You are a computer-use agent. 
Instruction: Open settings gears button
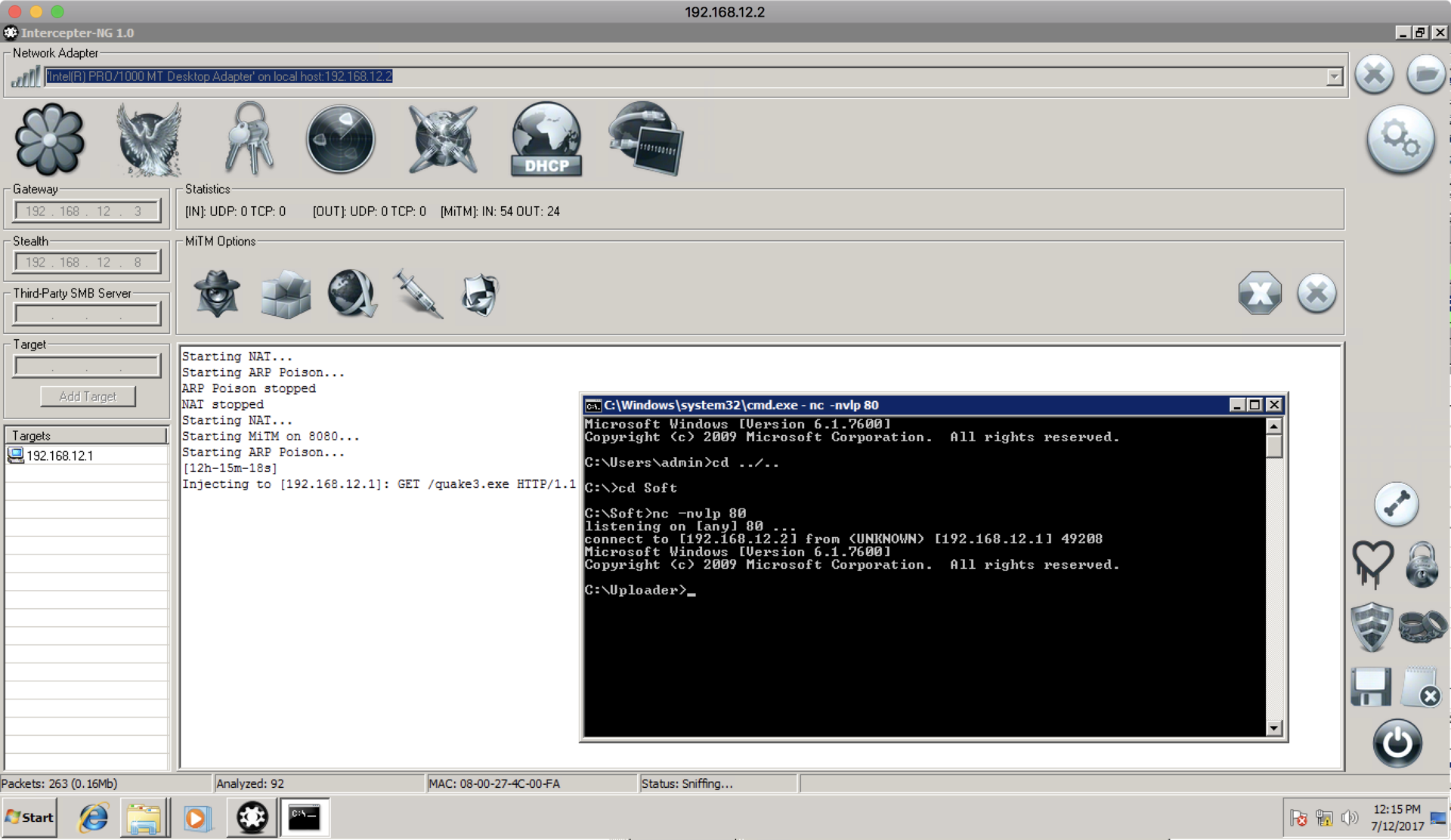[x=1400, y=141]
